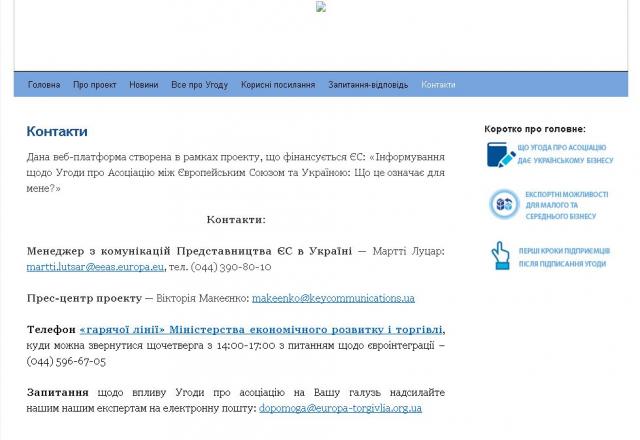Click the 'Коротко про головне:' sidebar heading
This screenshot has width=640, height=440.
point(535,129)
